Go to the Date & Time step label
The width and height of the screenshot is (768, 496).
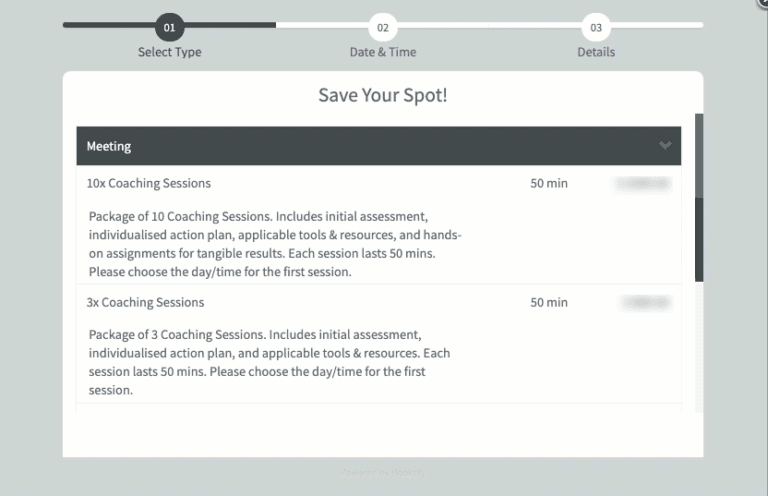(382, 52)
